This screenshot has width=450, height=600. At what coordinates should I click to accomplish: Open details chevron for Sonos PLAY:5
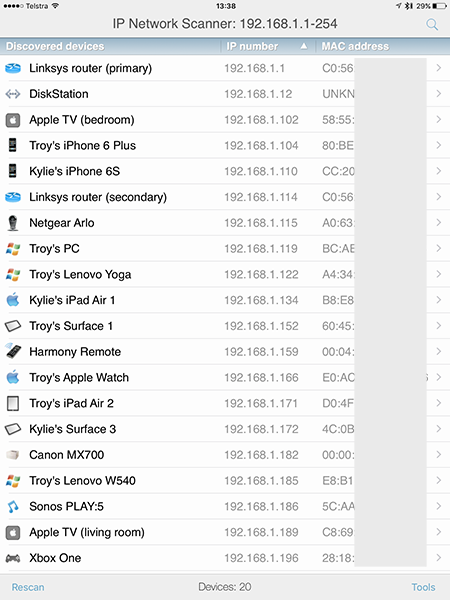[439, 506]
